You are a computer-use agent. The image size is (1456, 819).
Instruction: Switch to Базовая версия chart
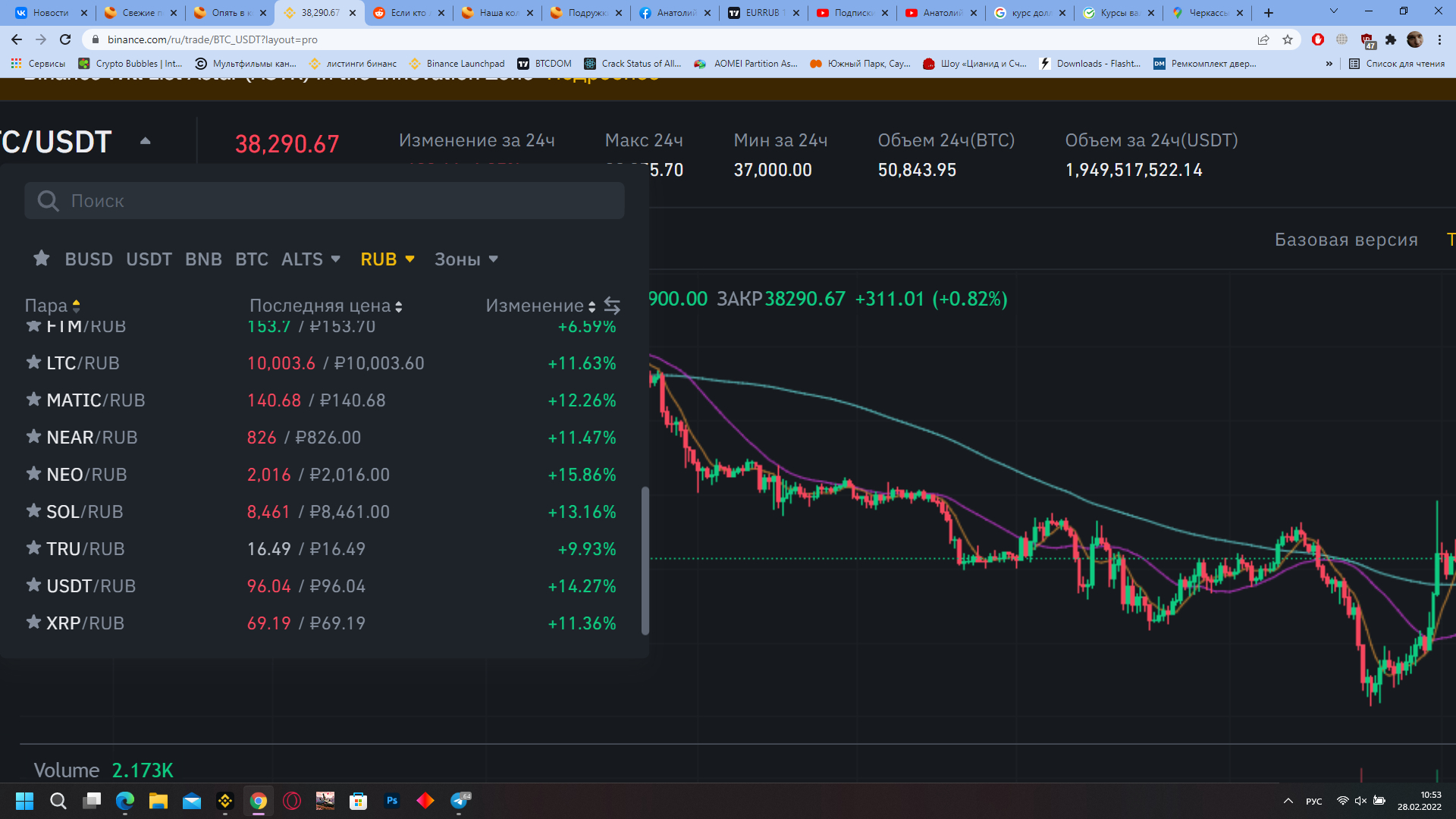click(x=1346, y=240)
